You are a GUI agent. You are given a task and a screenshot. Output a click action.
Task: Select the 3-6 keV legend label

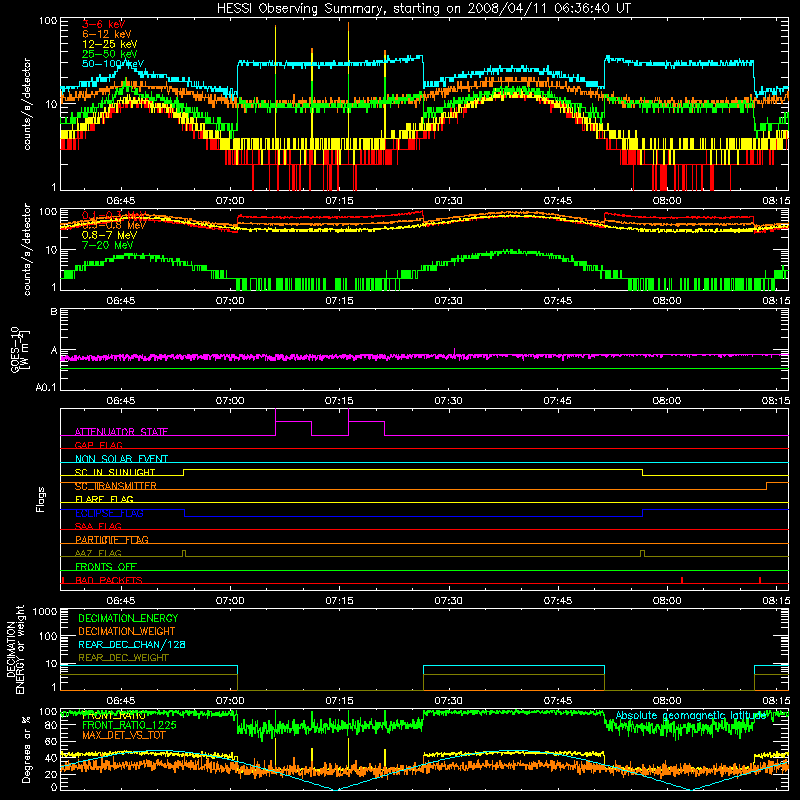(x=104, y=24)
